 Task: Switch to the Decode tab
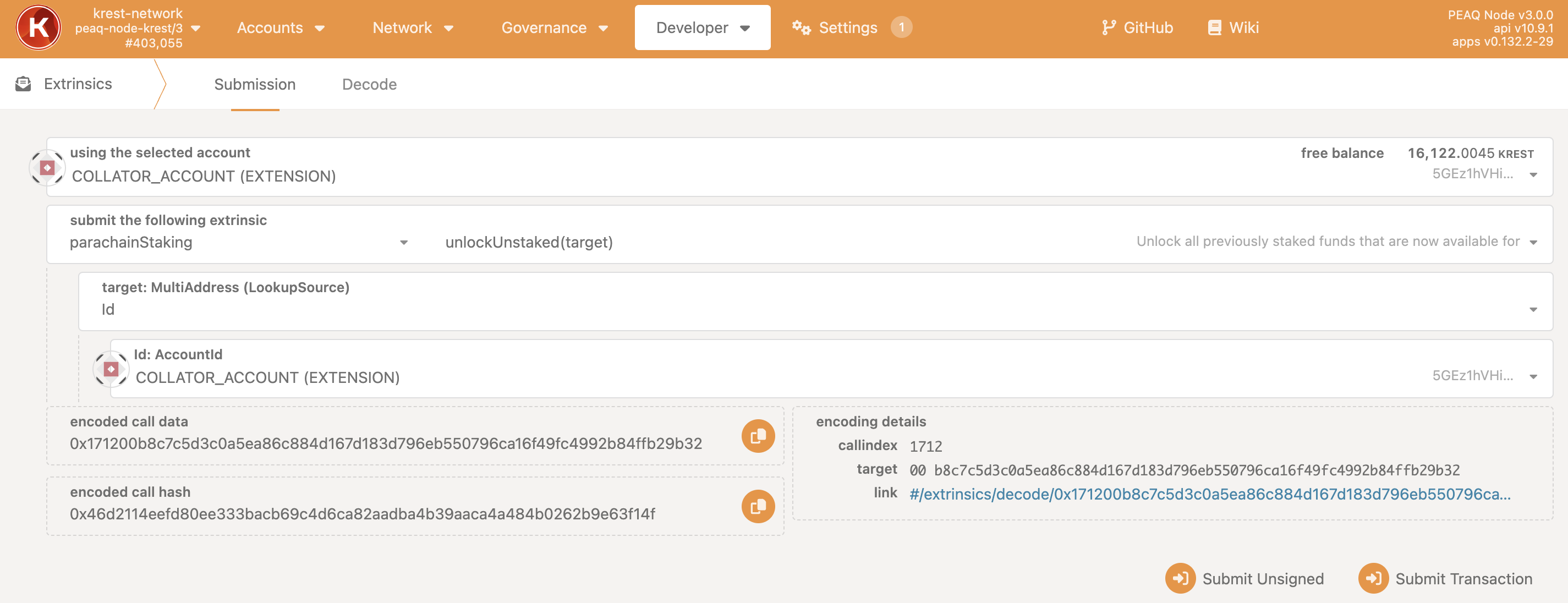click(x=369, y=84)
